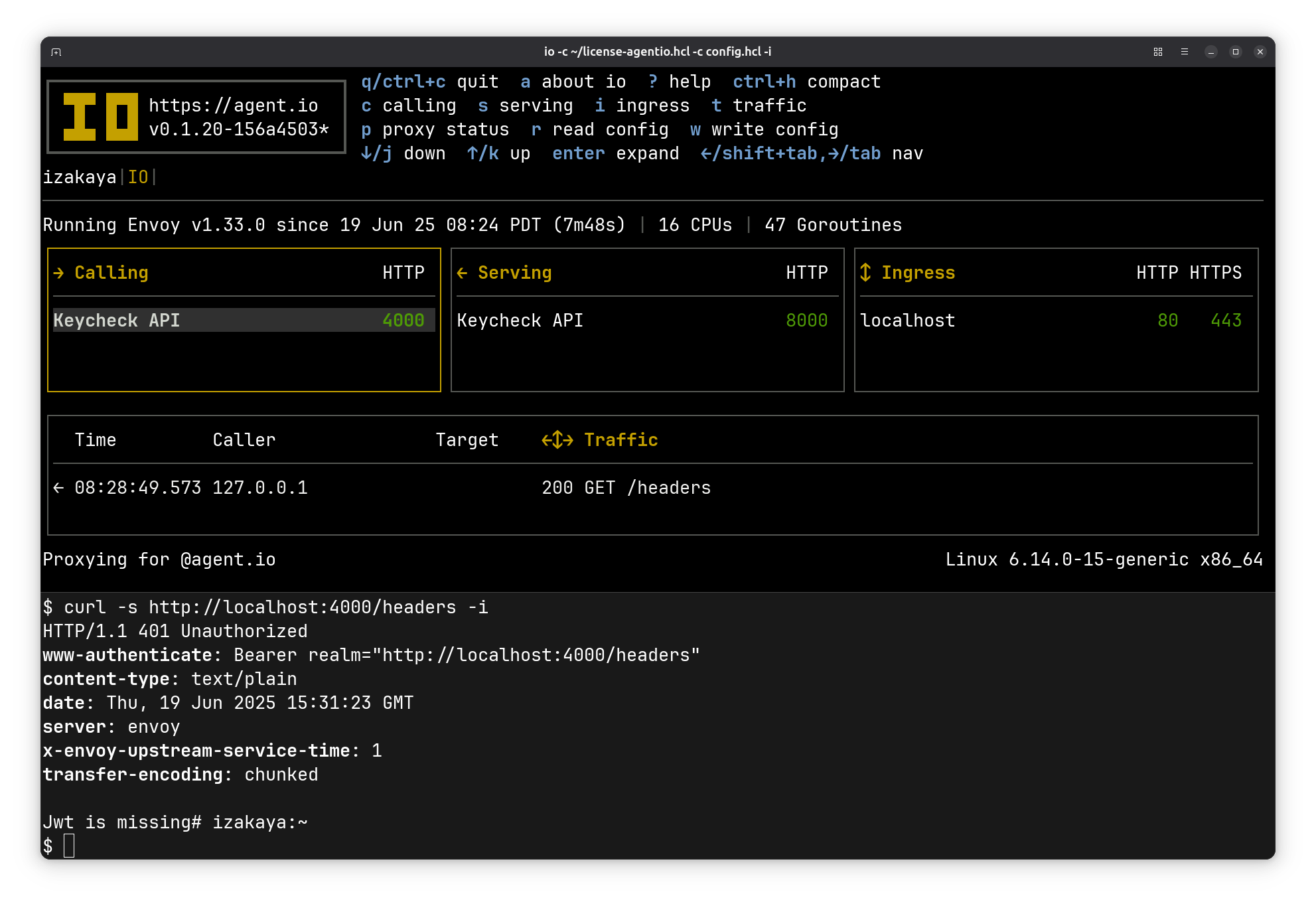Close the terminal window
Viewport: 1316px width, 904px height.
tap(1260, 52)
